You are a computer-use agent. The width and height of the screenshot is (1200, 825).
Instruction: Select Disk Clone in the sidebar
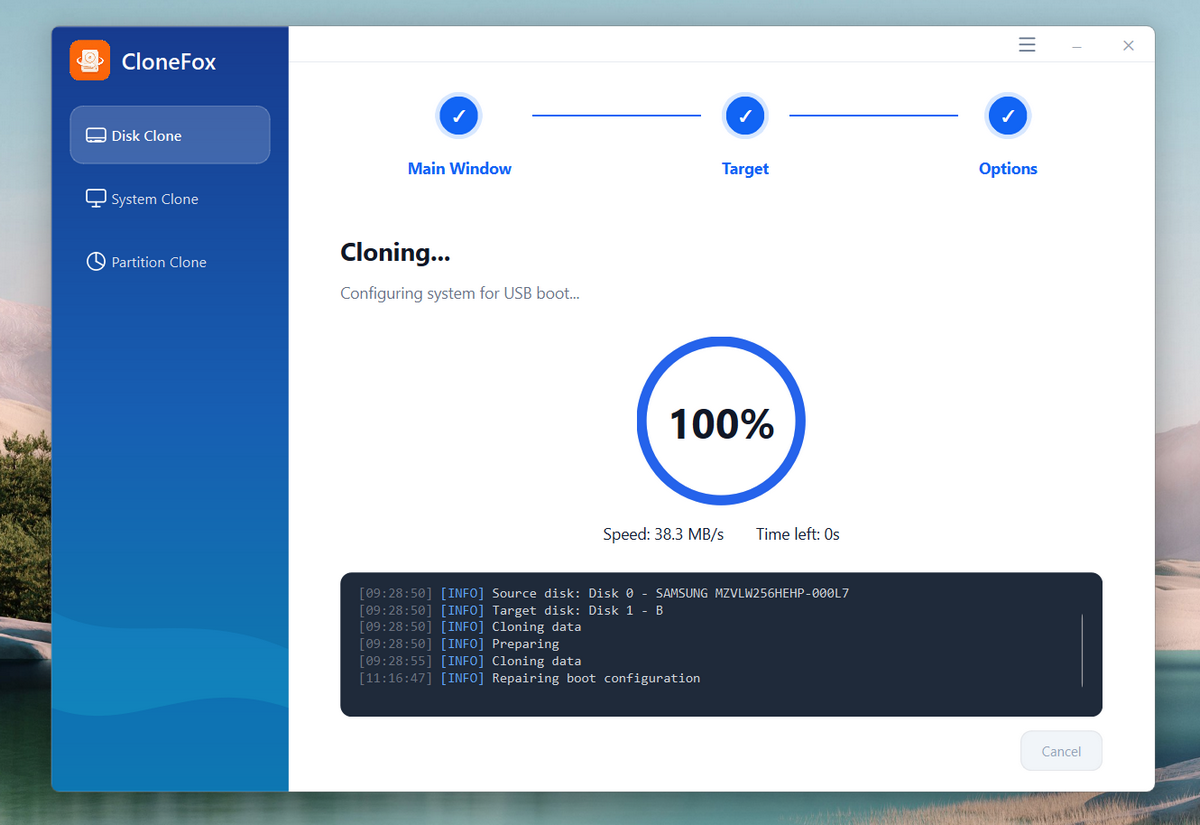(x=170, y=135)
